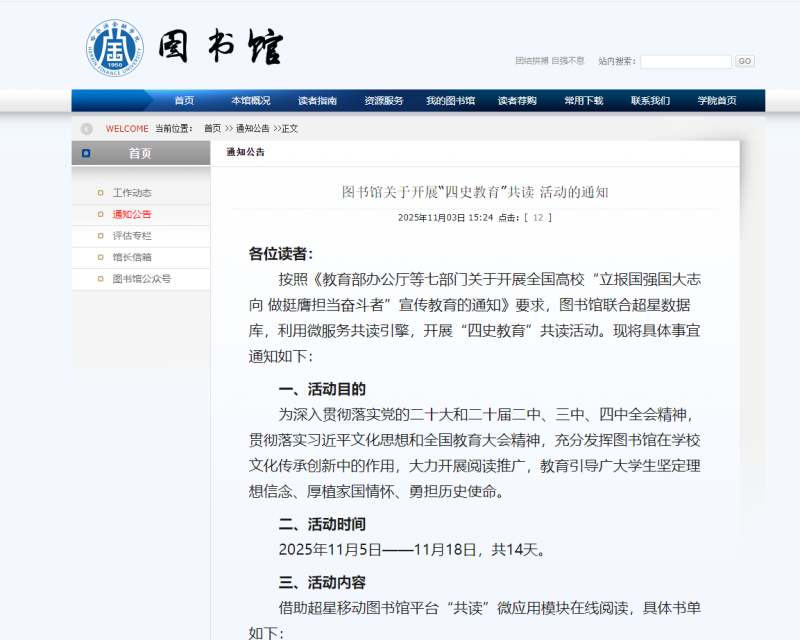Open the 读者指南 navigation menu
The height and width of the screenshot is (640, 800).
[317, 101]
